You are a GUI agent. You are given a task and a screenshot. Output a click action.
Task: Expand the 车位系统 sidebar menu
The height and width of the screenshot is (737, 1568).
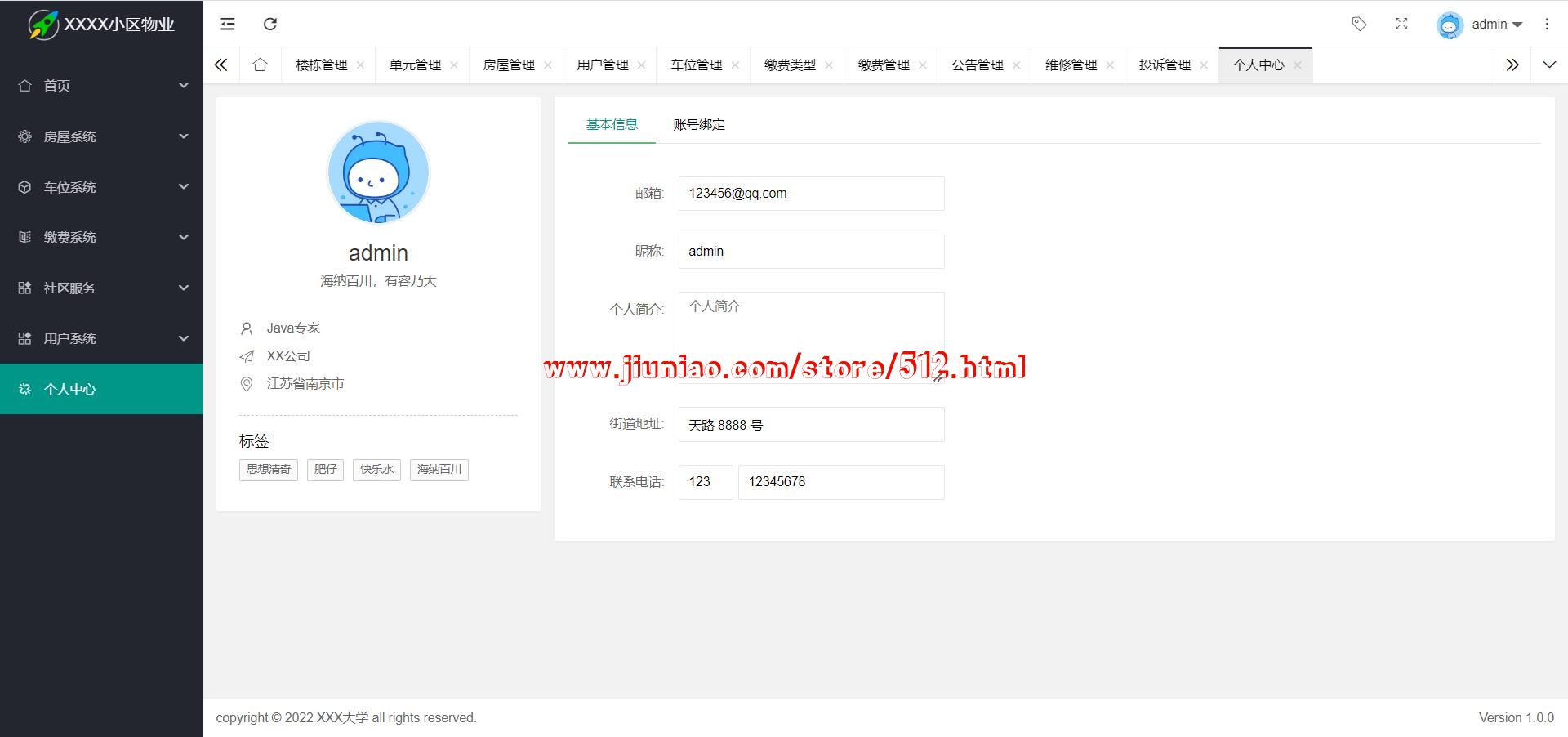click(x=101, y=187)
